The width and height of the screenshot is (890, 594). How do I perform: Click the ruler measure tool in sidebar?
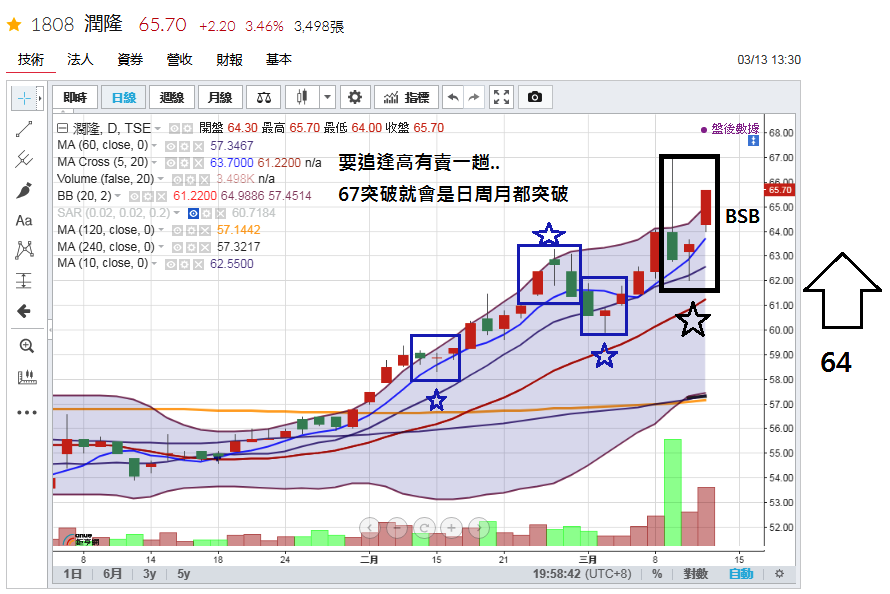27,377
